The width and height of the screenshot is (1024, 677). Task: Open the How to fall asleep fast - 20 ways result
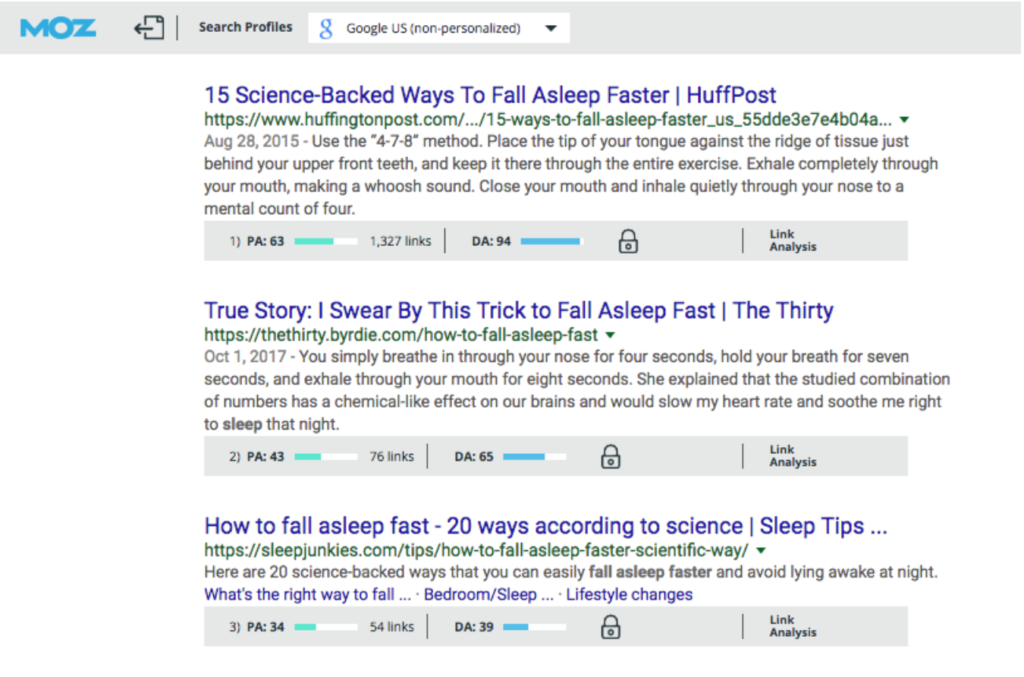coord(546,526)
